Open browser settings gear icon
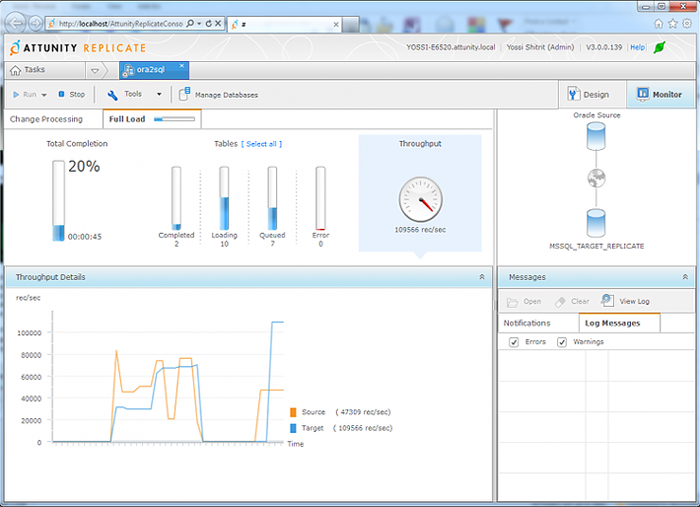The image size is (700, 507). click(687, 23)
